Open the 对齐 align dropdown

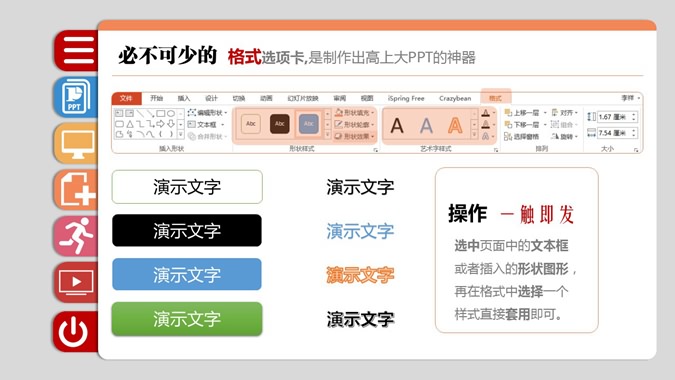(x=565, y=113)
